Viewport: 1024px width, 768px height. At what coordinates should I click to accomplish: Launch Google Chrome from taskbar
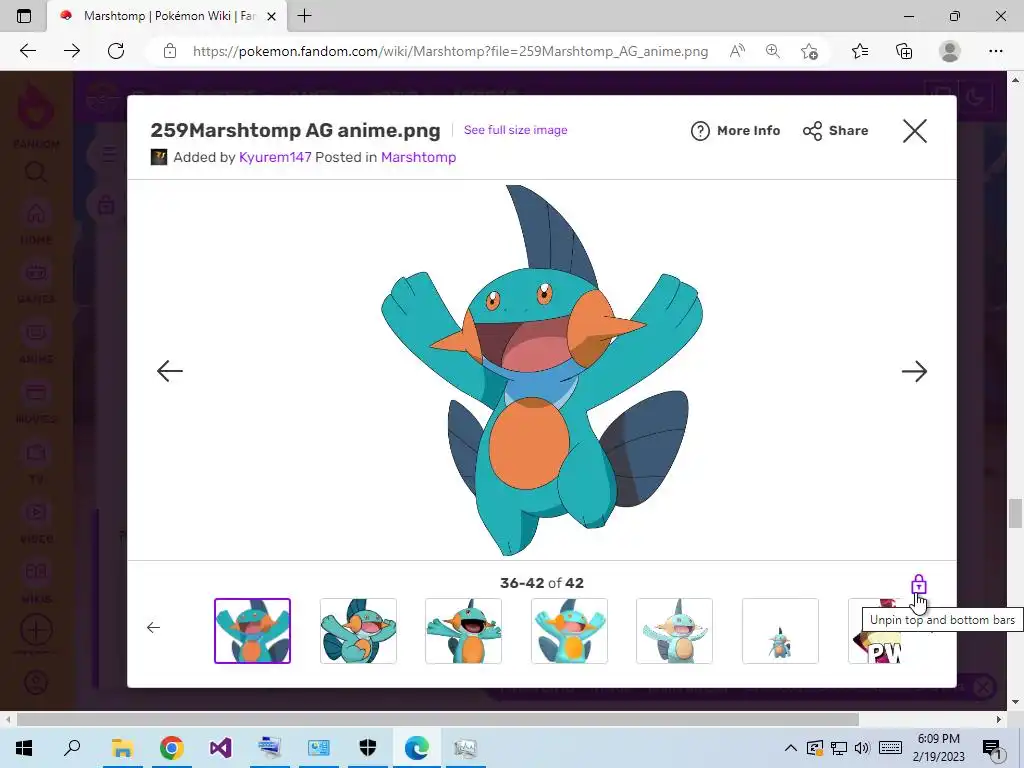tap(171, 747)
